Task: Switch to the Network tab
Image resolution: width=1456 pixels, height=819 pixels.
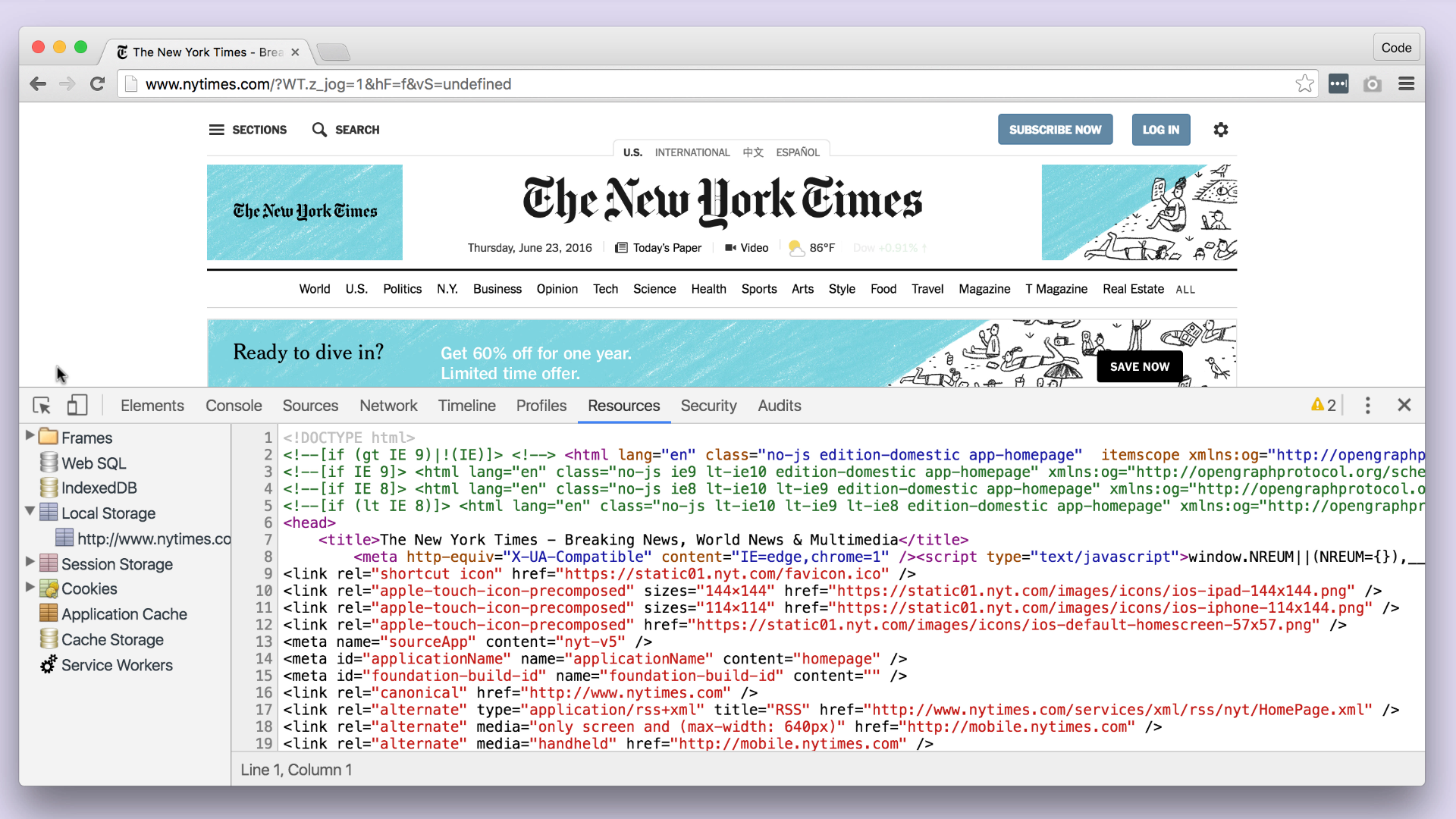Action: click(388, 406)
